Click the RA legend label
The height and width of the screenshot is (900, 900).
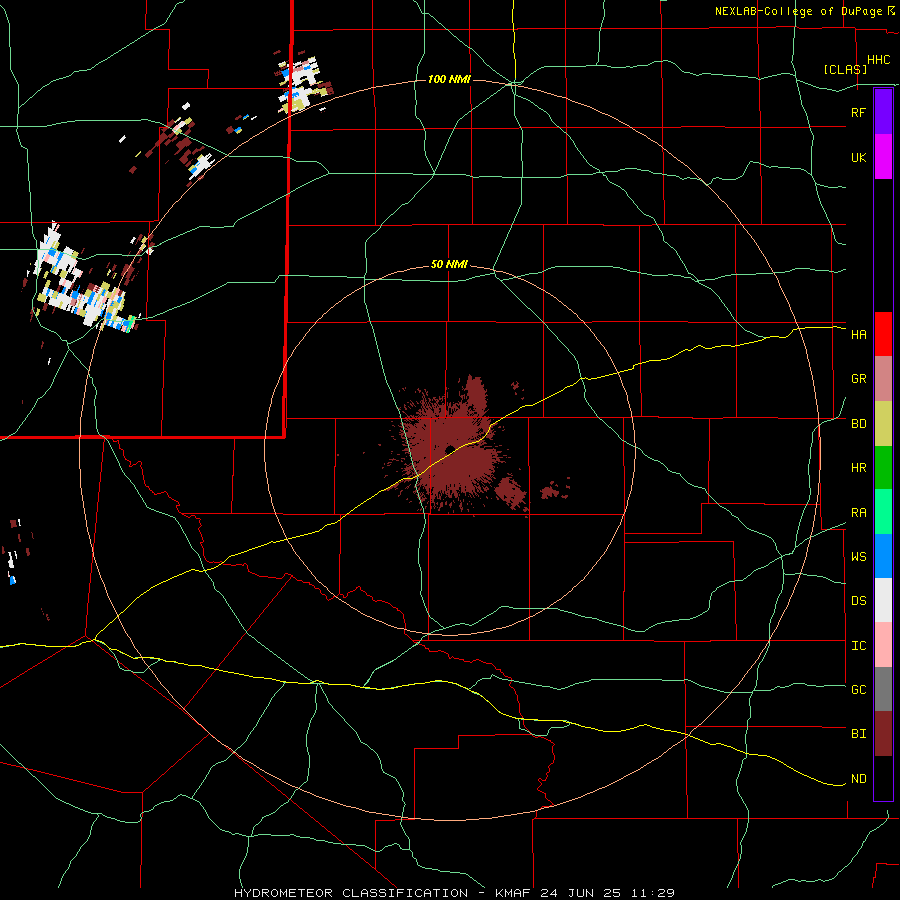coord(858,513)
